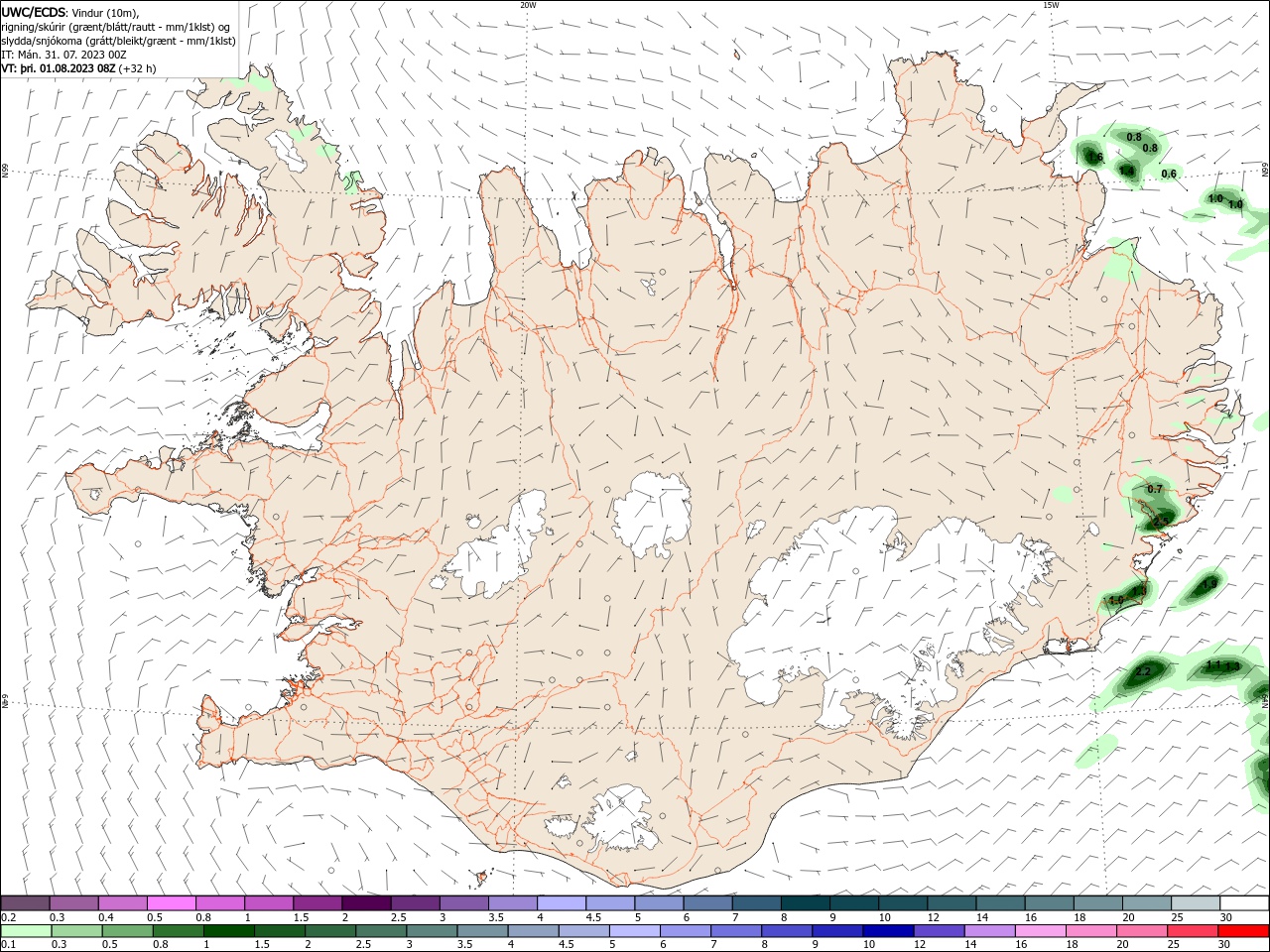
Task: Click the '1.6' precipitation value off the northeast coast
Action: (x=1095, y=158)
